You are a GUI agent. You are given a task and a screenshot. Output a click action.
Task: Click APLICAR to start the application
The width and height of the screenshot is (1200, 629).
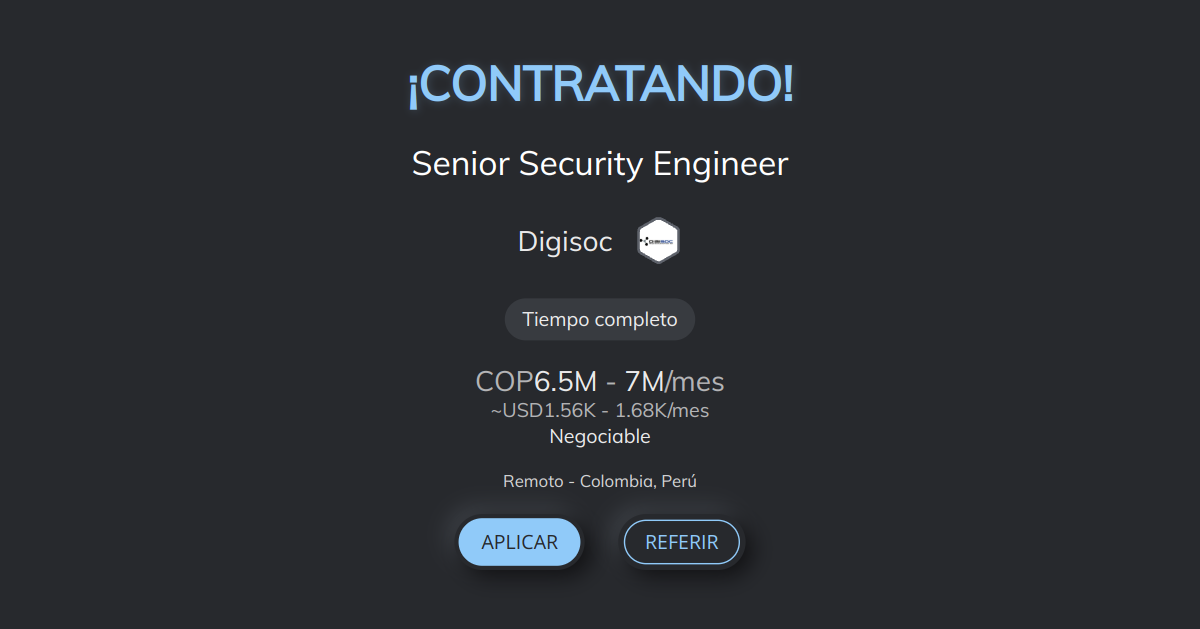(519, 541)
